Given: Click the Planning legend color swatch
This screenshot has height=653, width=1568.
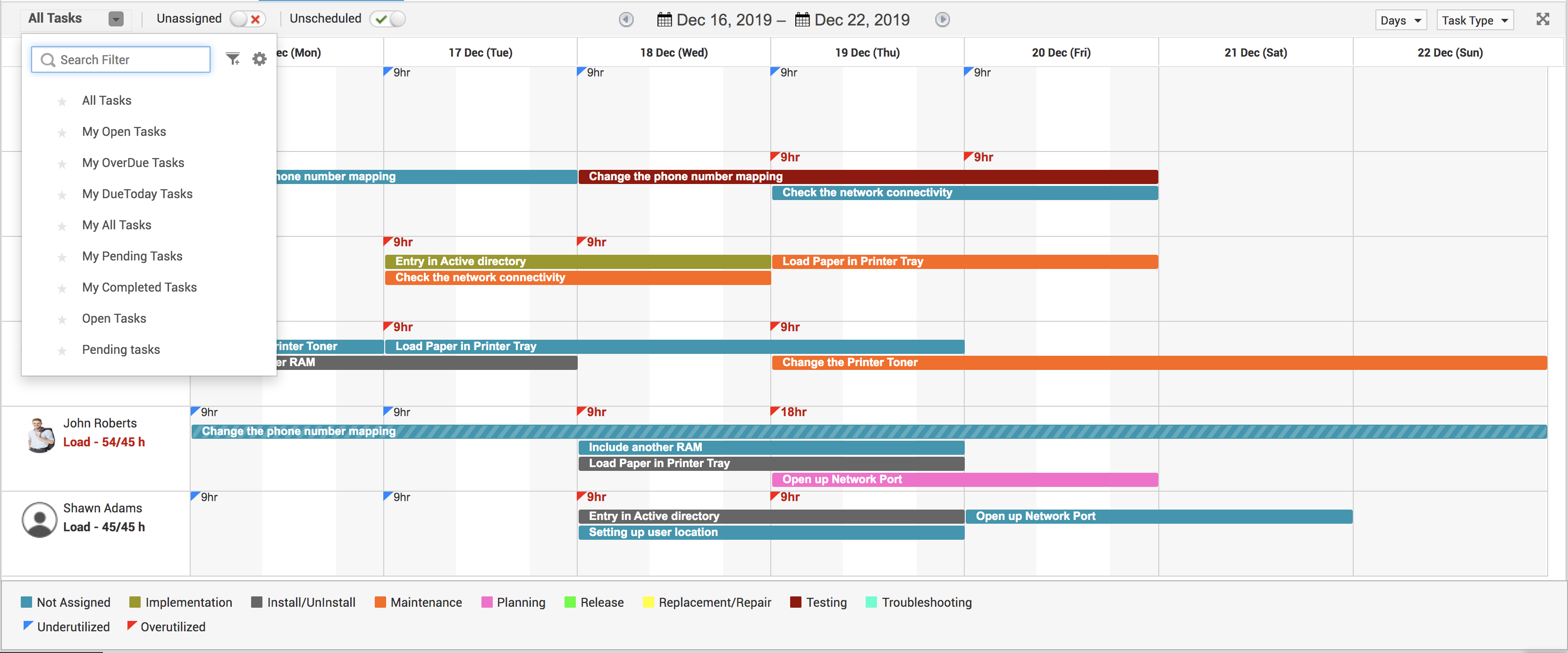Looking at the screenshot, I should (487, 602).
